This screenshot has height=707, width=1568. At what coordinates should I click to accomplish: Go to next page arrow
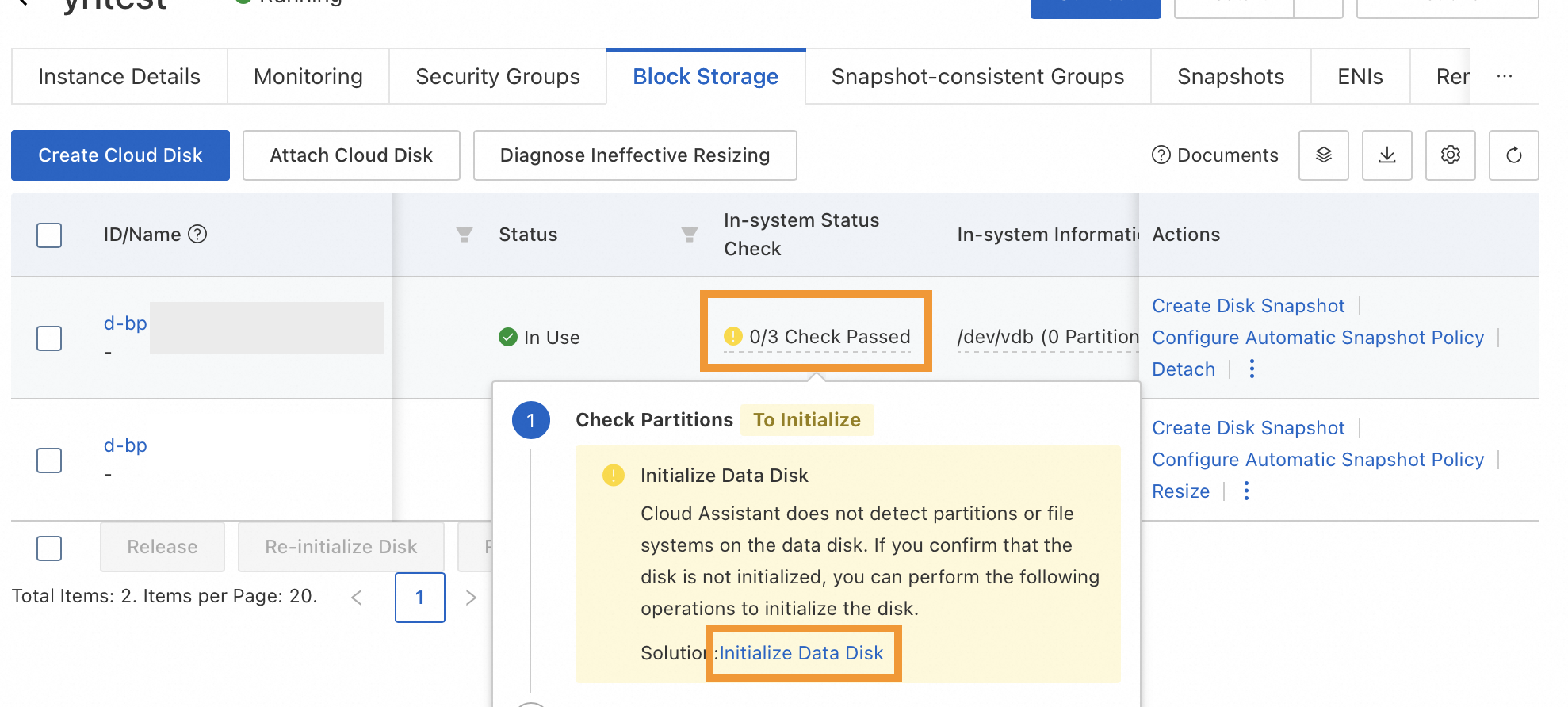[x=471, y=598]
